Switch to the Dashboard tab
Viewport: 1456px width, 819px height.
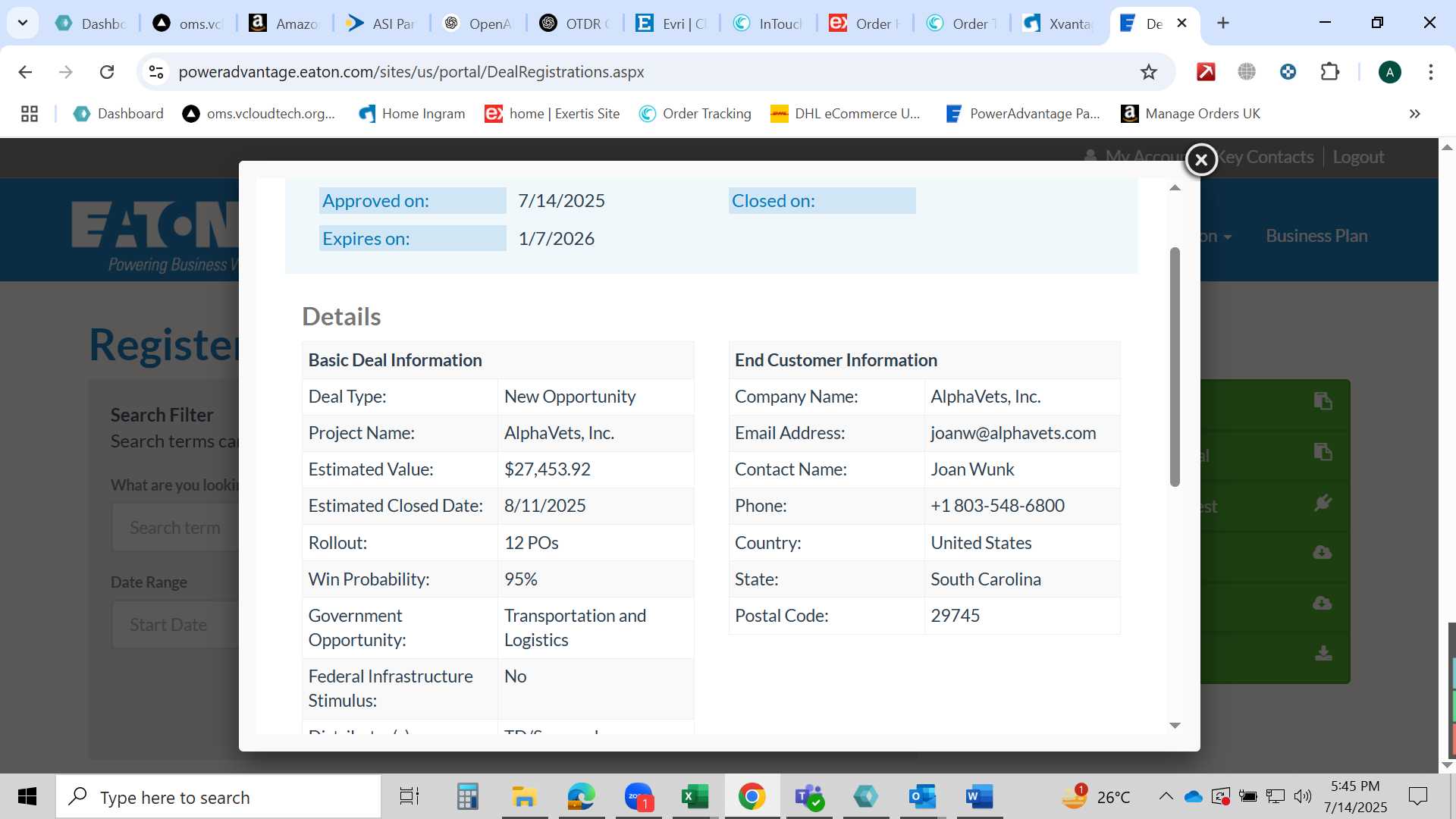(x=91, y=24)
